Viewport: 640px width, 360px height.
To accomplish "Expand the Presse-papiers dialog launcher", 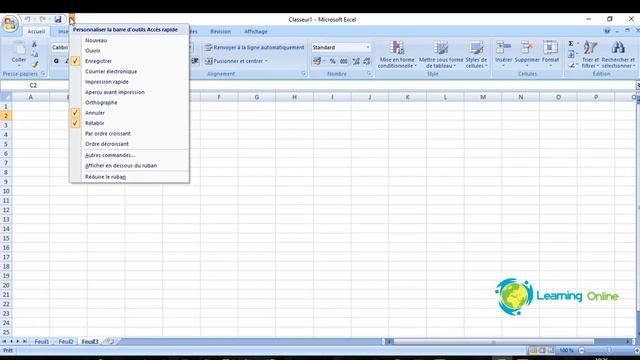I will 43,74.
